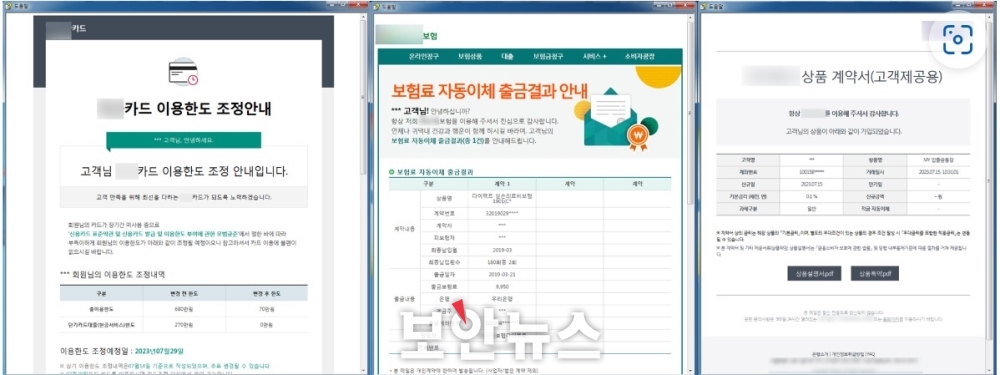Viewport: 1000px width, 375px height.
Task: Click the credit card icon graphic
Action: pos(184,73)
